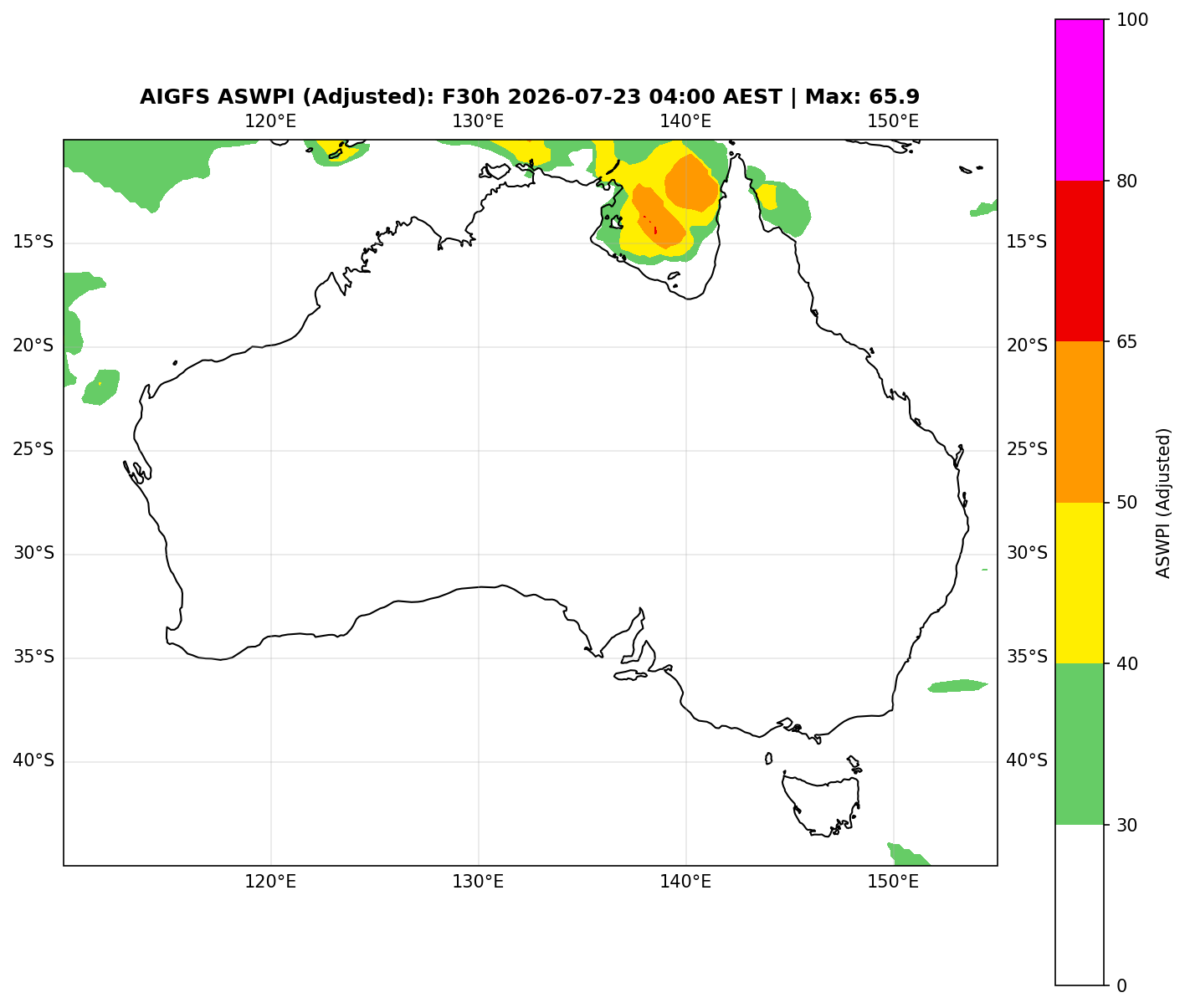
Task: Click the left axis label 15°S
Action: click(33, 243)
